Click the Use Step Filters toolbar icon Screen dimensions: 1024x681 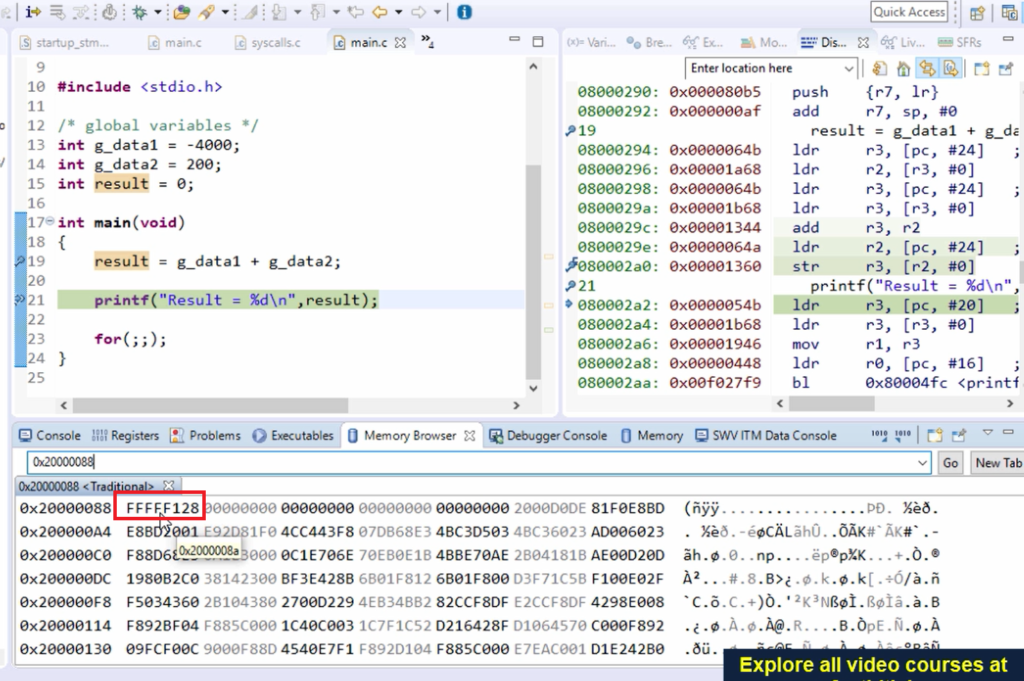(81, 12)
